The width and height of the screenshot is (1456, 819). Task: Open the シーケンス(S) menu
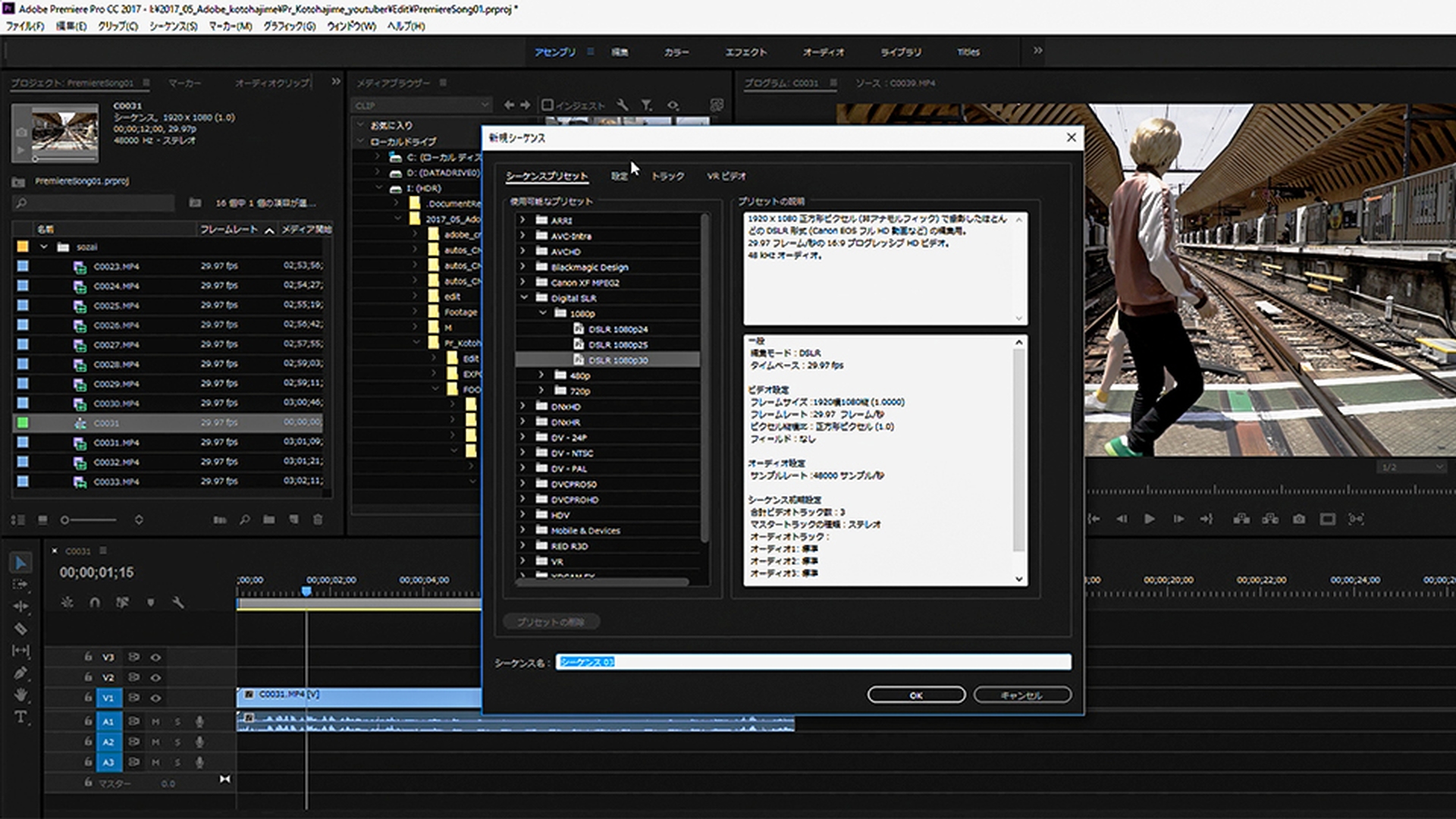[x=173, y=26]
